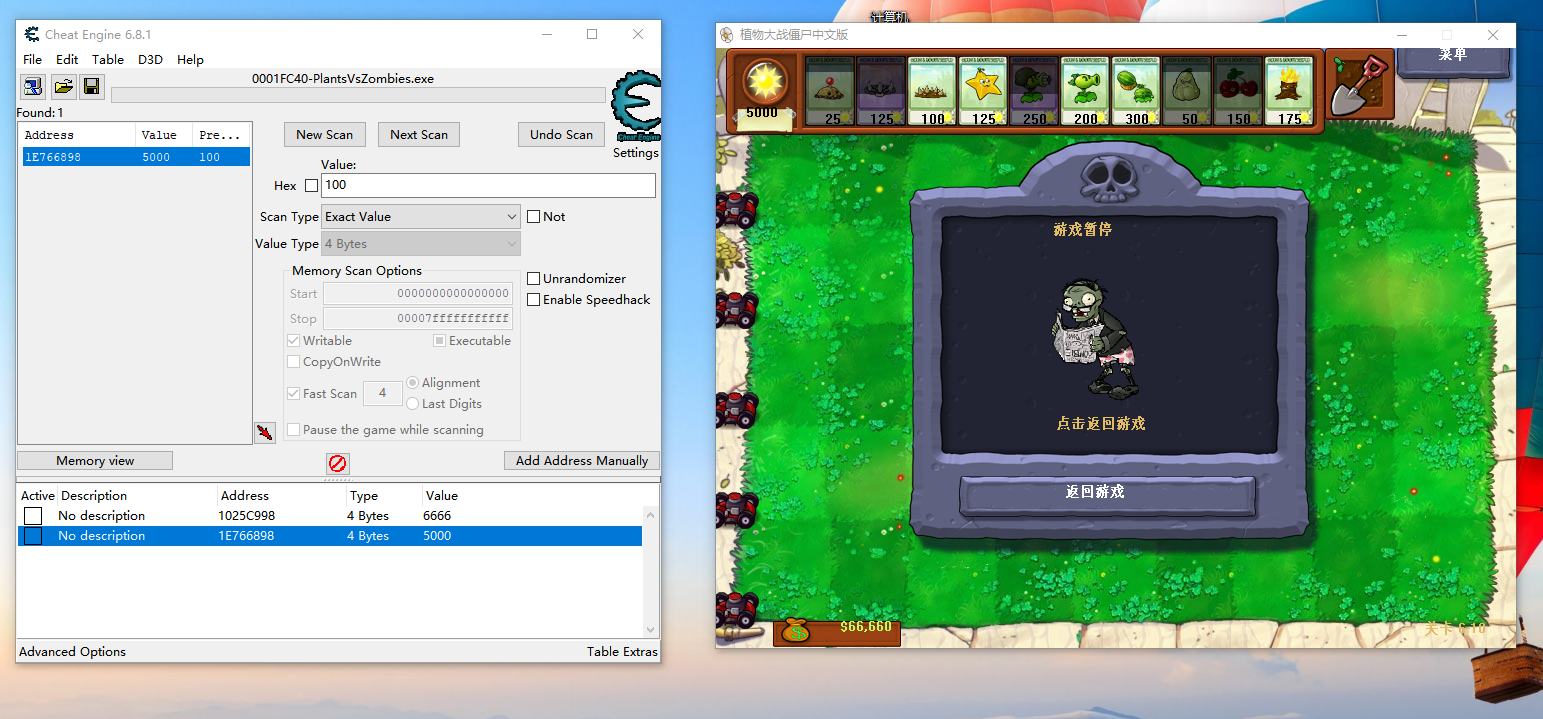Toggle the Fast Scan checkbox

[x=294, y=393]
